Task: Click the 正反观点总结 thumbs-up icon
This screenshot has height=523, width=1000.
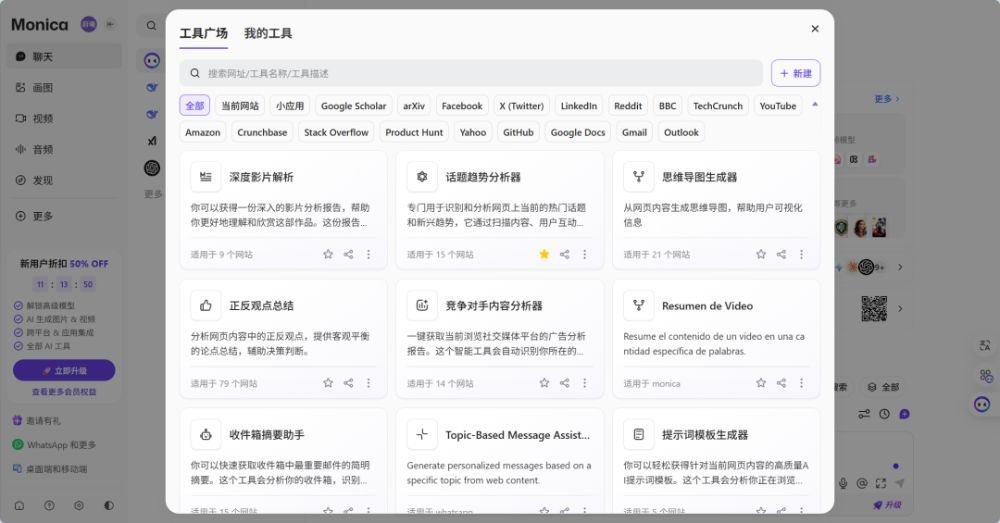Action: tap(205, 306)
